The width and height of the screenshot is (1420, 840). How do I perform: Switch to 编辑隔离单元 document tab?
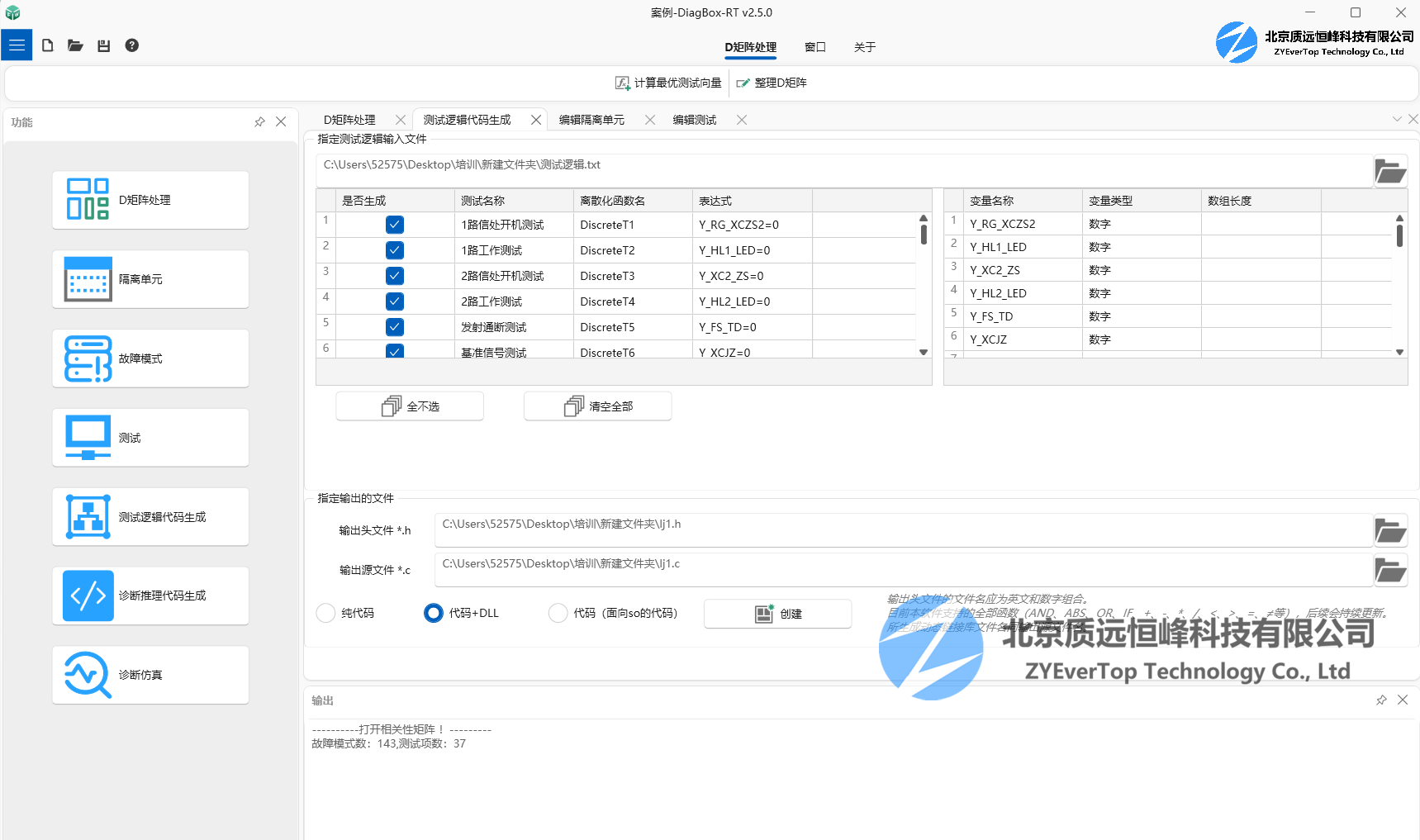tap(592, 120)
